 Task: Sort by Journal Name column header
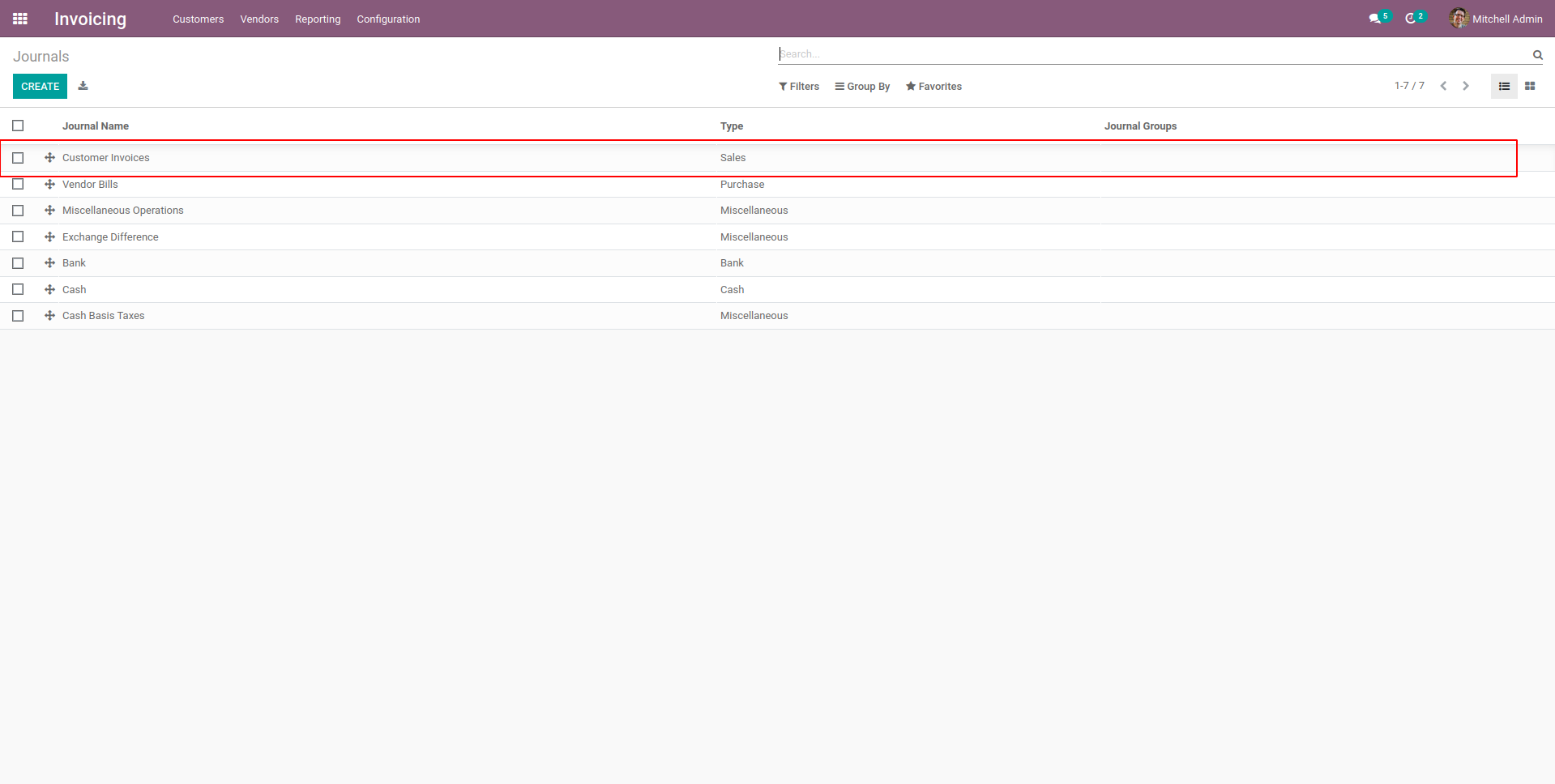[96, 126]
